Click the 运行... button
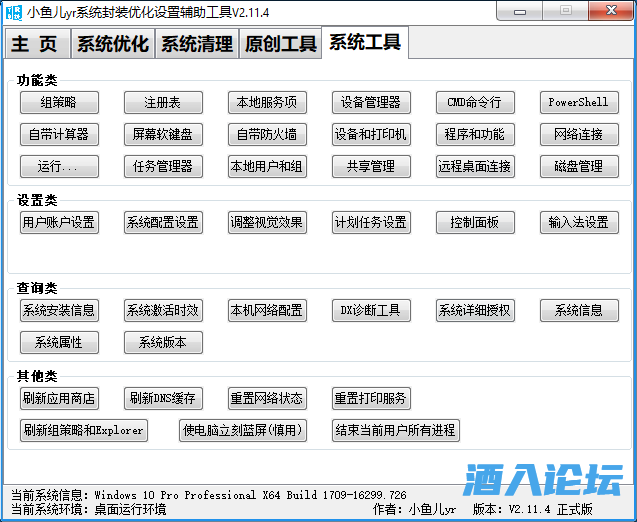The image size is (637, 522). pos(59,167)
